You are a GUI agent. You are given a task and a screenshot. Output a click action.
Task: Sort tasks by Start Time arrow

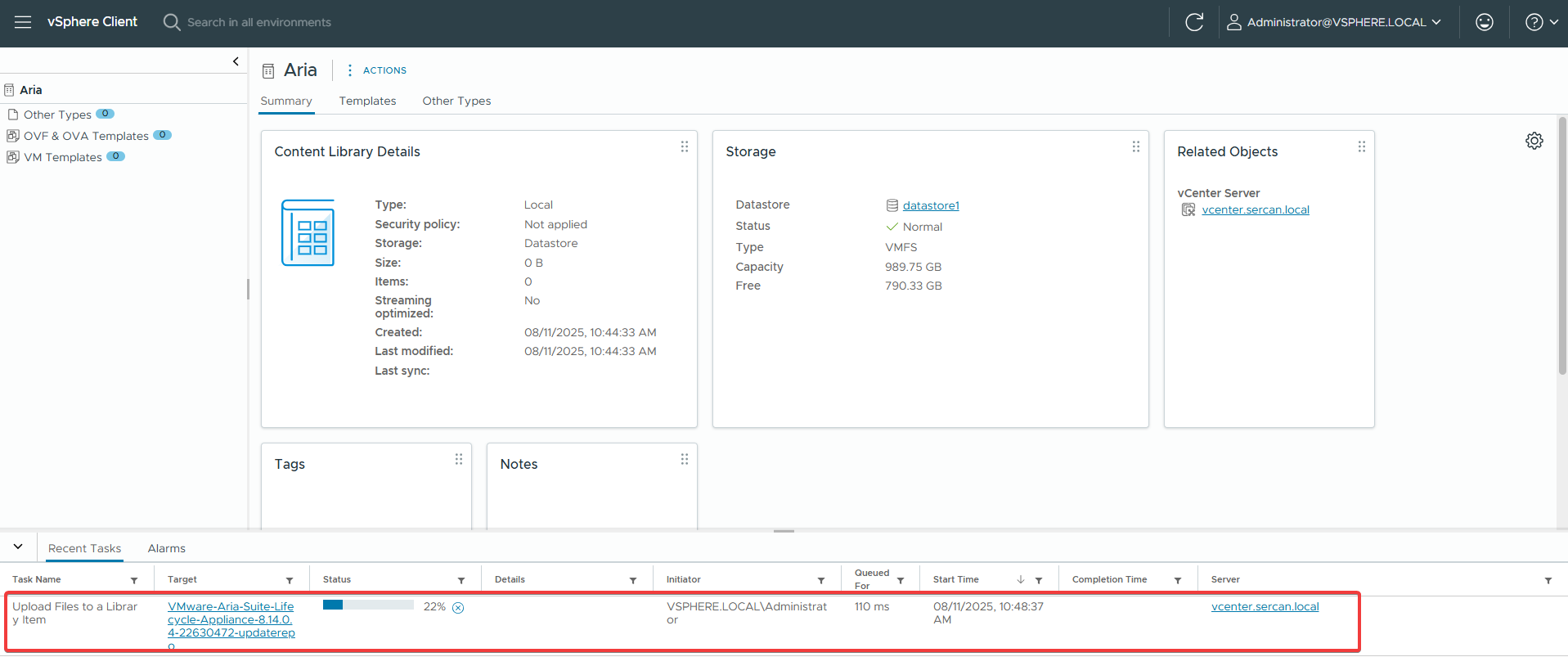click(x=1021, y=579)
